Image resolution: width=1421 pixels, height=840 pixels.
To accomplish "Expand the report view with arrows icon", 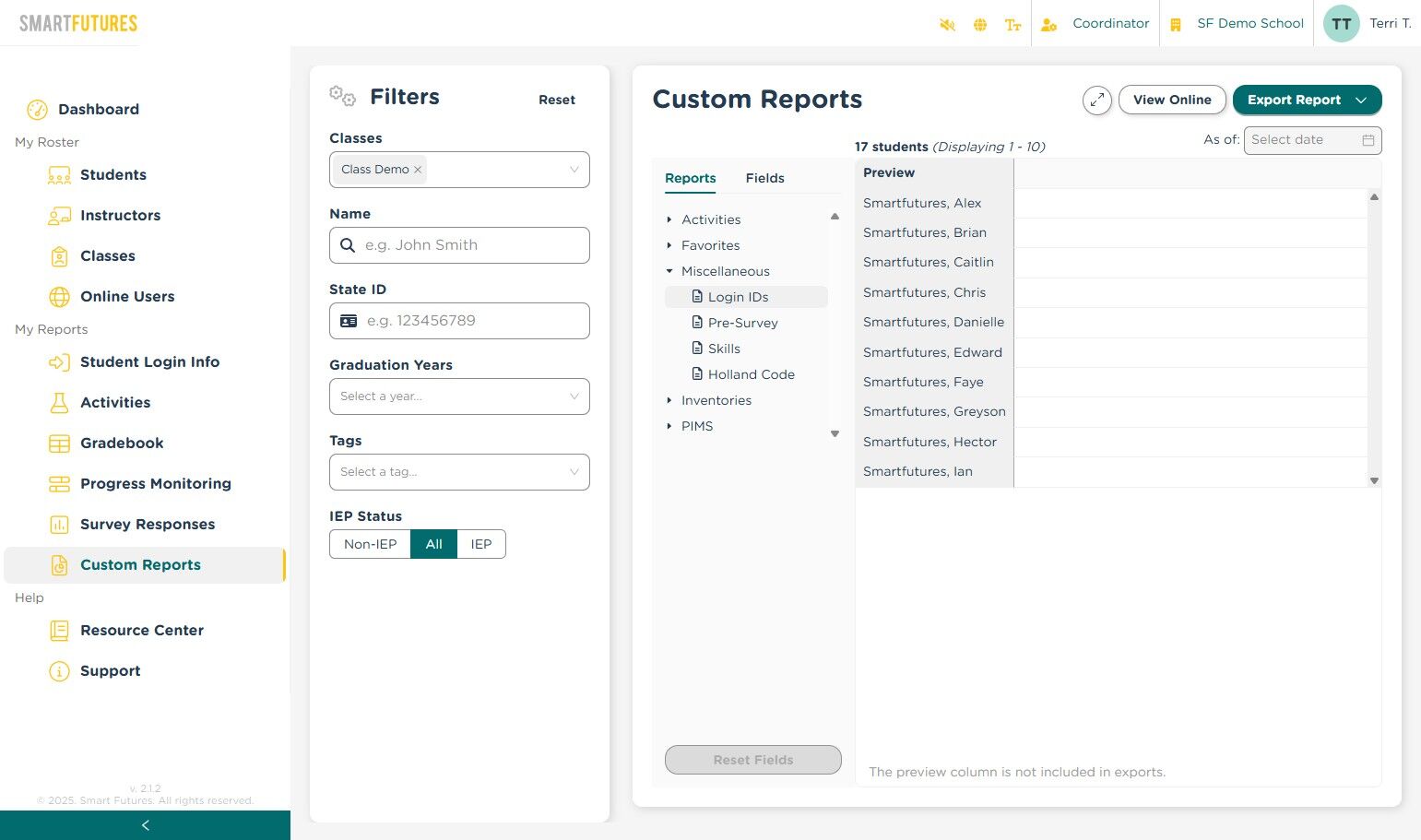I will [1097, 100].
